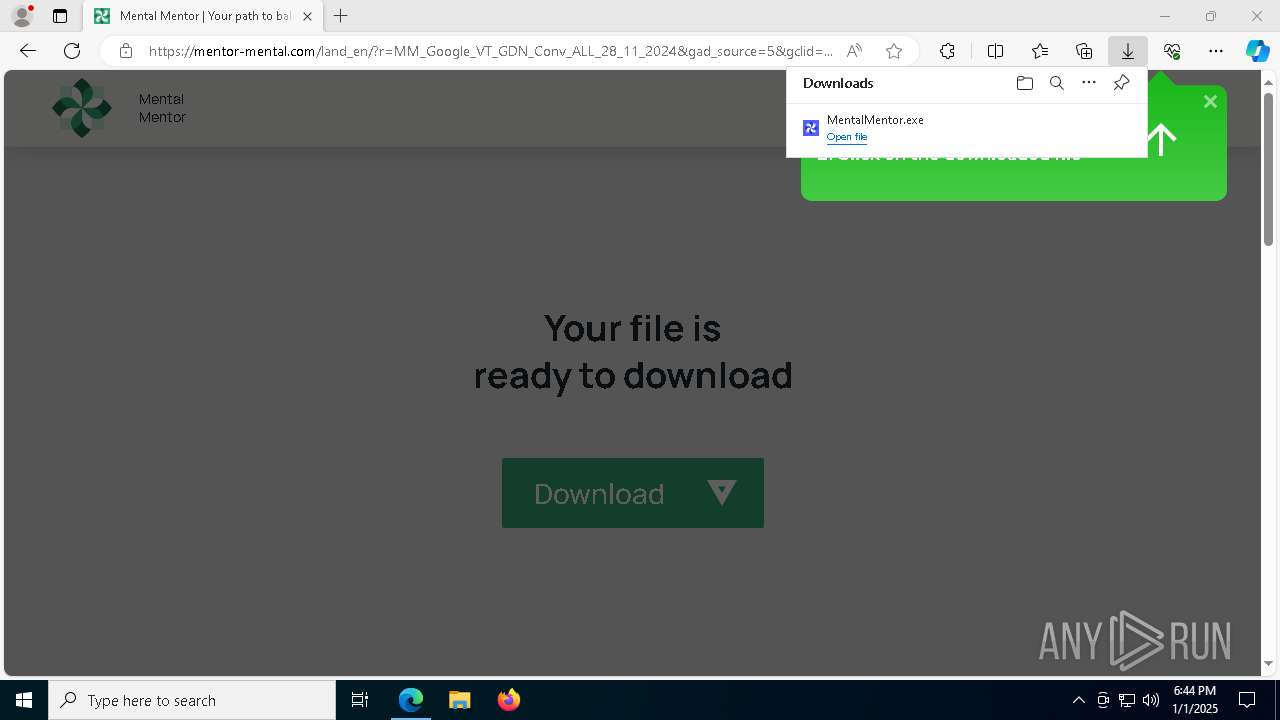Open the clock and date

[1195, 700]
